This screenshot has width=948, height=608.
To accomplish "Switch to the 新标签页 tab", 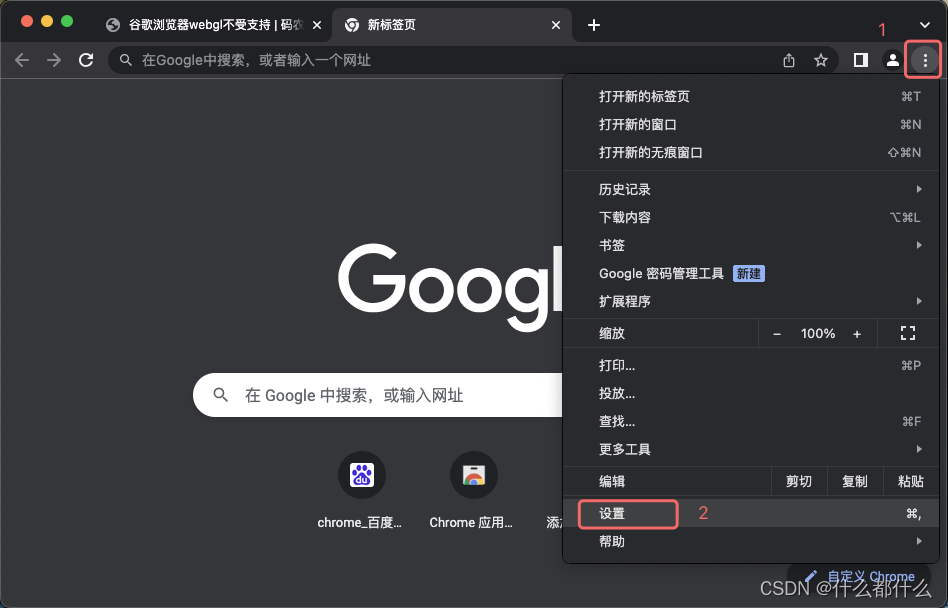I will (x=451, y=25).
